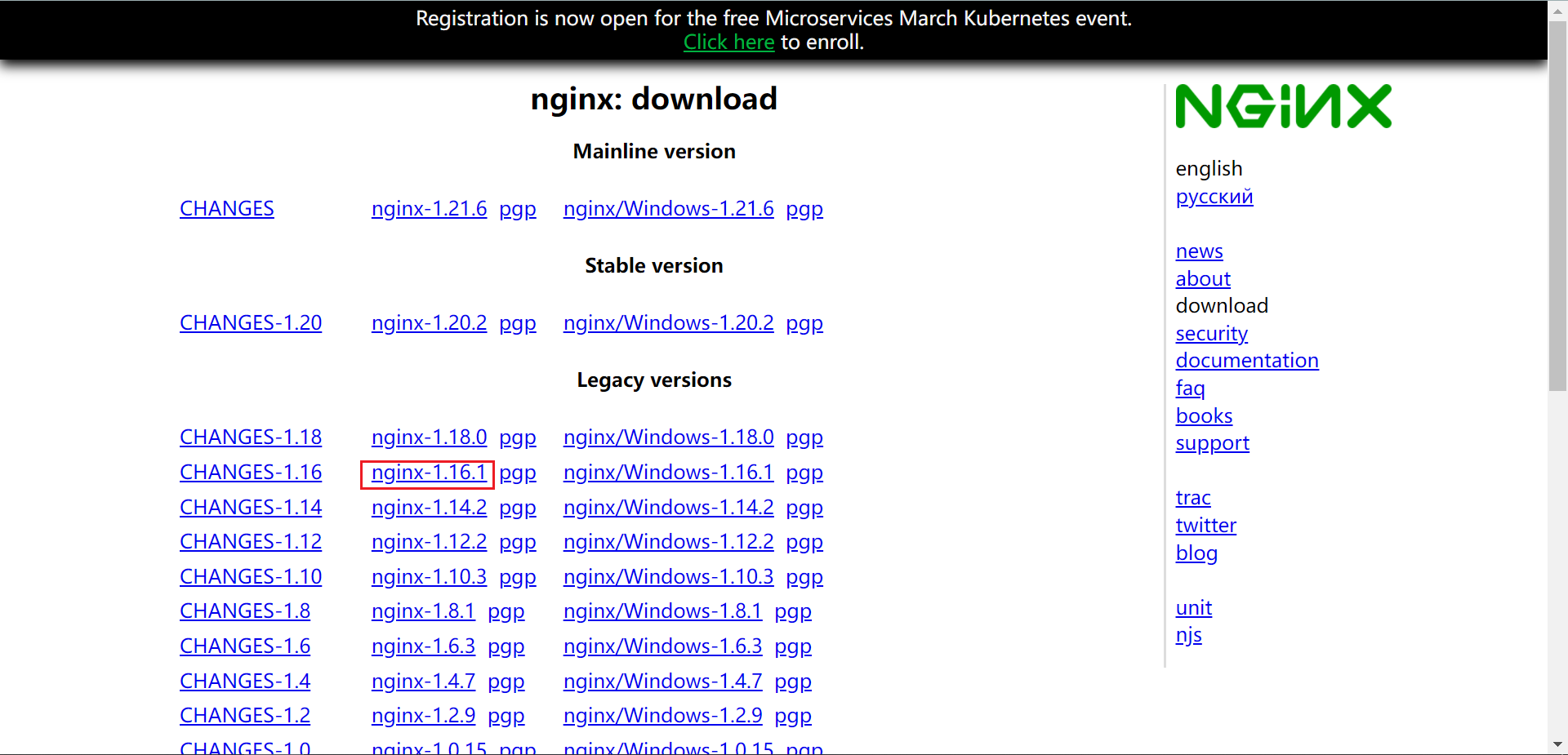Open pgp signature for nginx-1.20.2

pos(518,323)
